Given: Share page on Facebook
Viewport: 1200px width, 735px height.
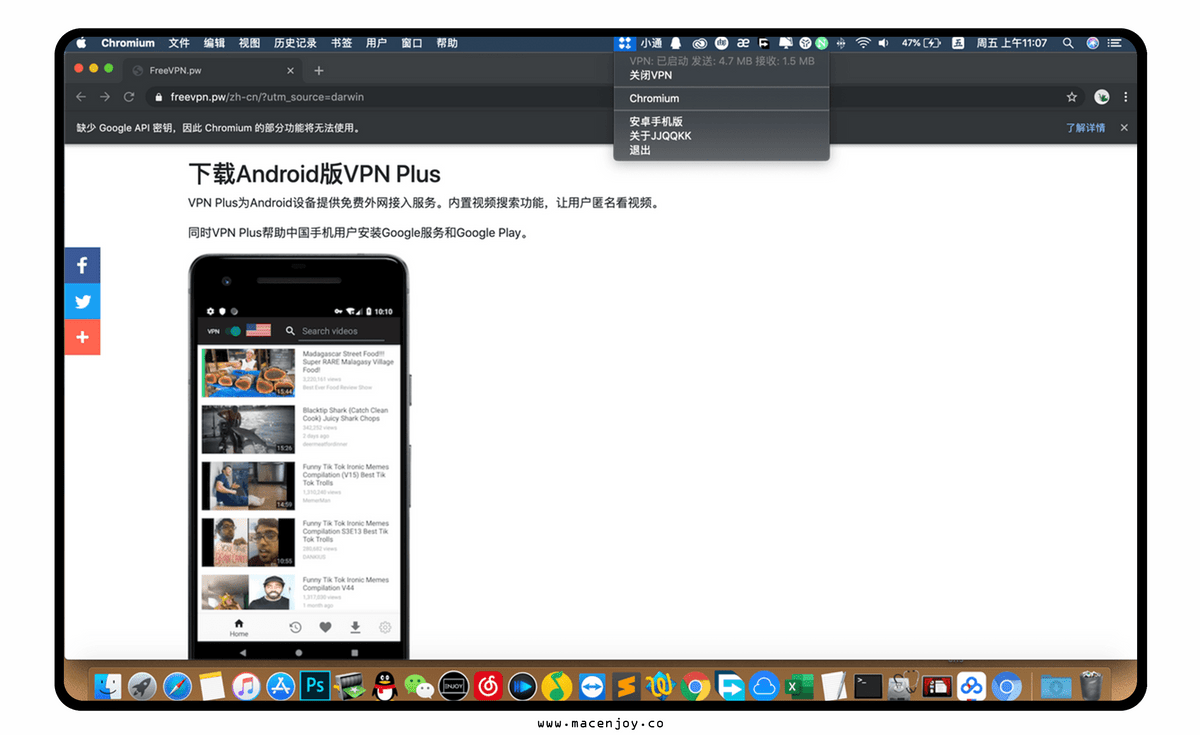Looking at the screenshot, I should (x=82, y=266).
